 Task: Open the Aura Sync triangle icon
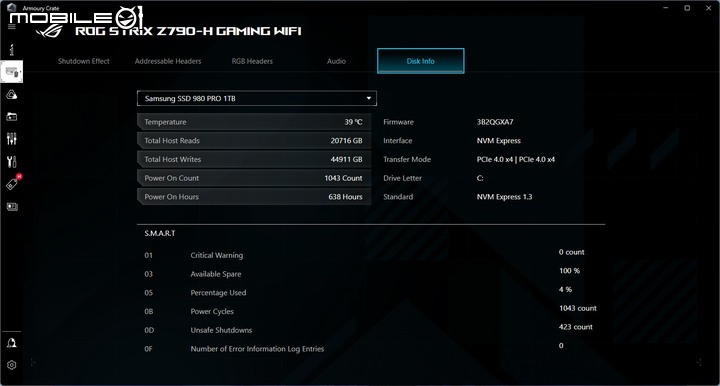pyautogui.click(x=11, y=95)
